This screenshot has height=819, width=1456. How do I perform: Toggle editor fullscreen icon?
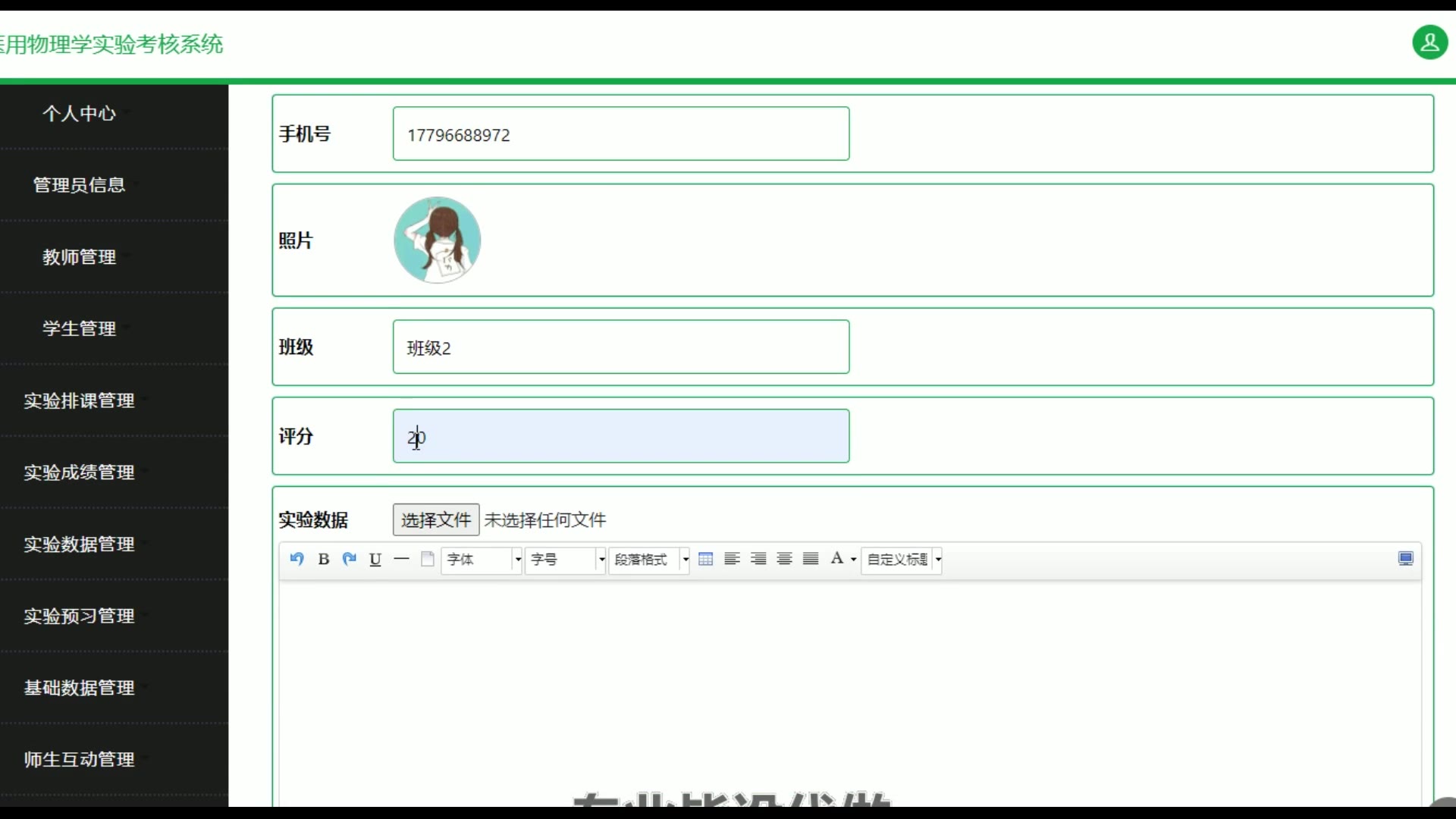click(x=1405, y=559)
